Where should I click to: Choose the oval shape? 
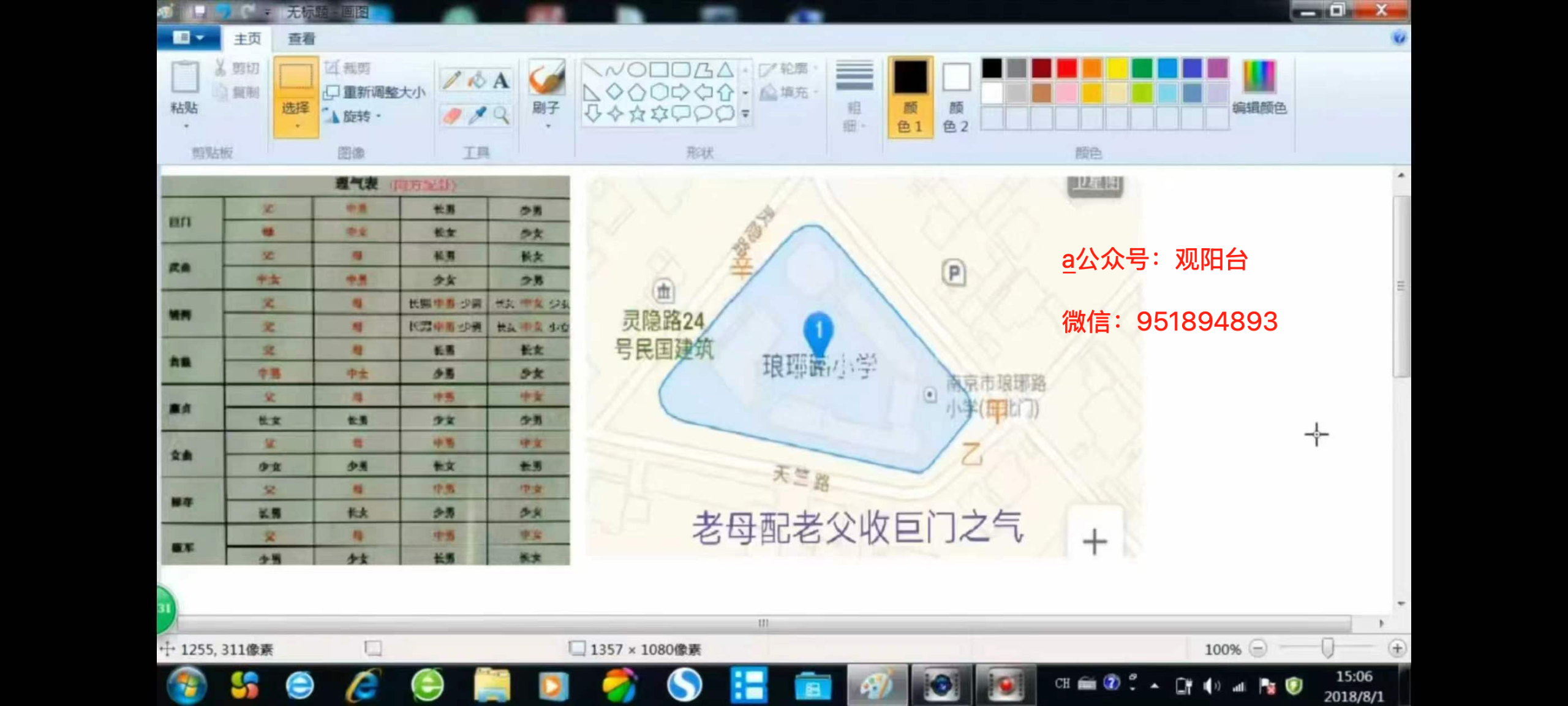click(x=636, y=69)
